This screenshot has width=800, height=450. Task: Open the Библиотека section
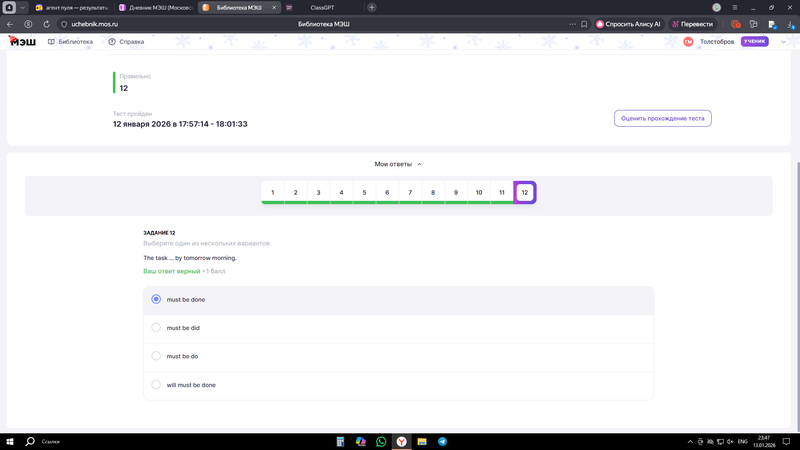coord(70,42)
